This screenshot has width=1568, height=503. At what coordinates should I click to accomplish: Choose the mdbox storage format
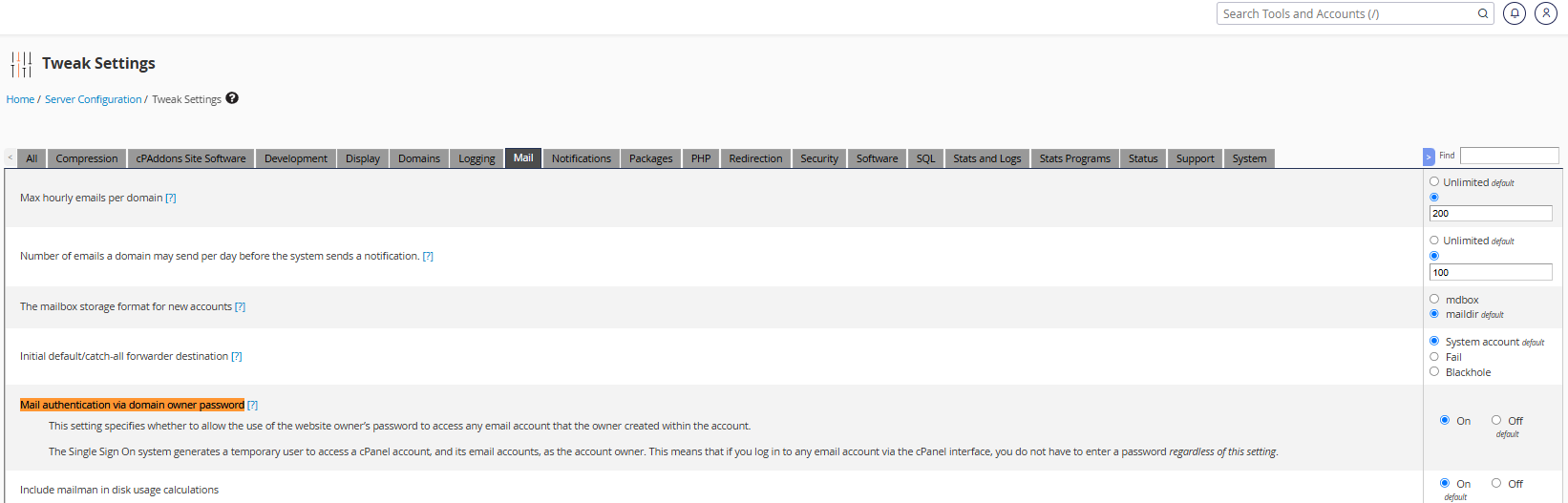[1434, 299]
